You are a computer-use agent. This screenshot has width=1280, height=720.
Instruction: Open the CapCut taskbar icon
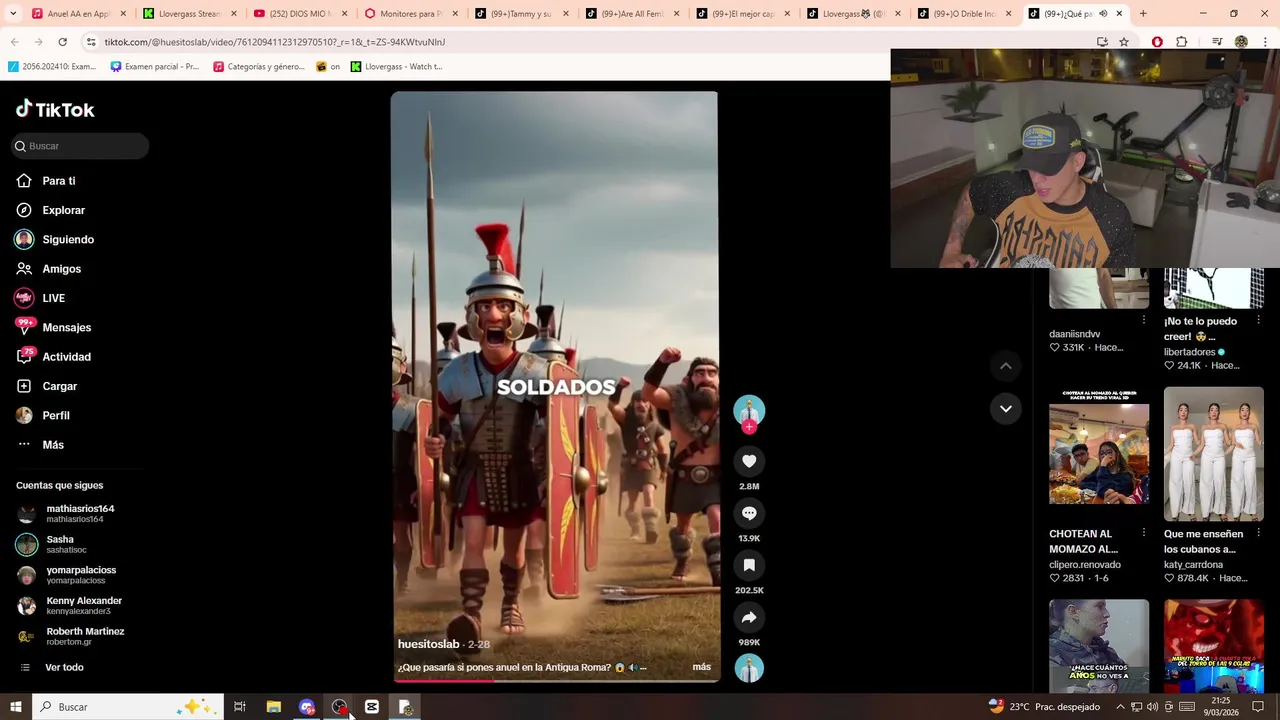[x=372, y=707]
